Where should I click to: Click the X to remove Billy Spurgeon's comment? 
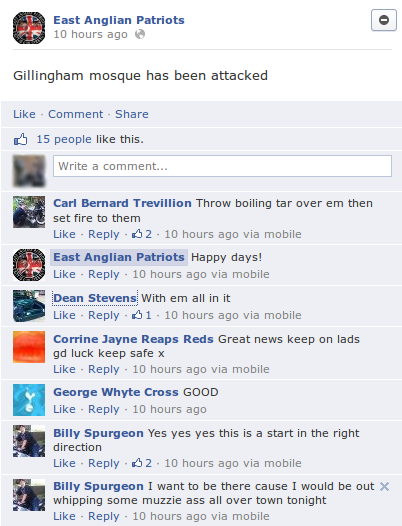tap(384, 486)
